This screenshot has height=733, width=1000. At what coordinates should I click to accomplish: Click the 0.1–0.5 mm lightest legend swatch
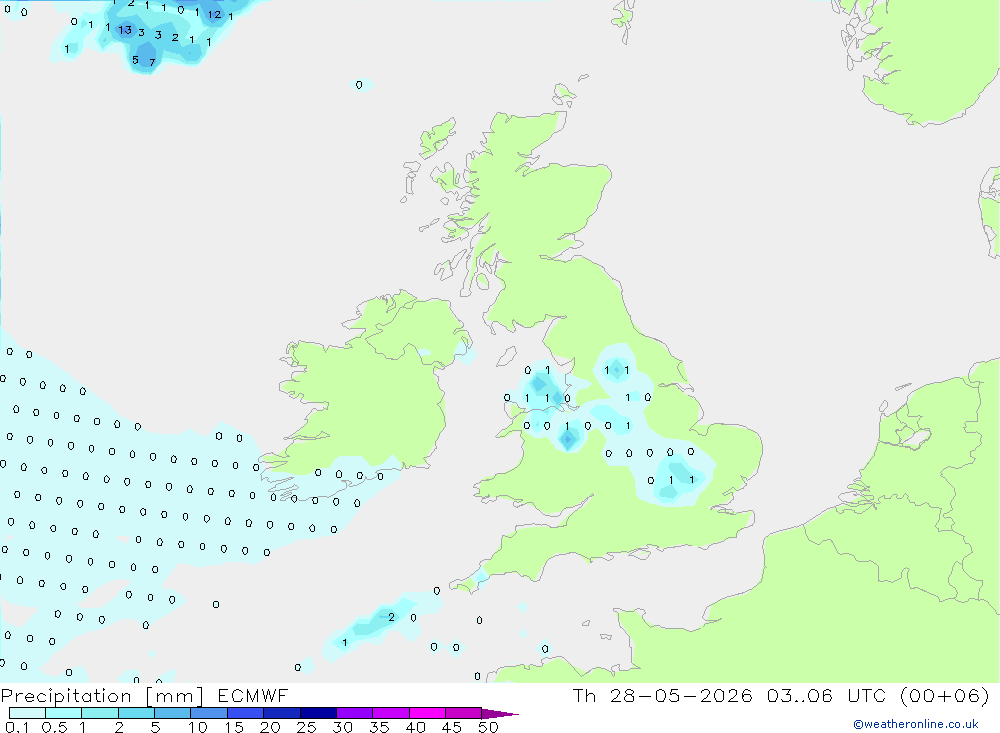click(x=27, y=713)
